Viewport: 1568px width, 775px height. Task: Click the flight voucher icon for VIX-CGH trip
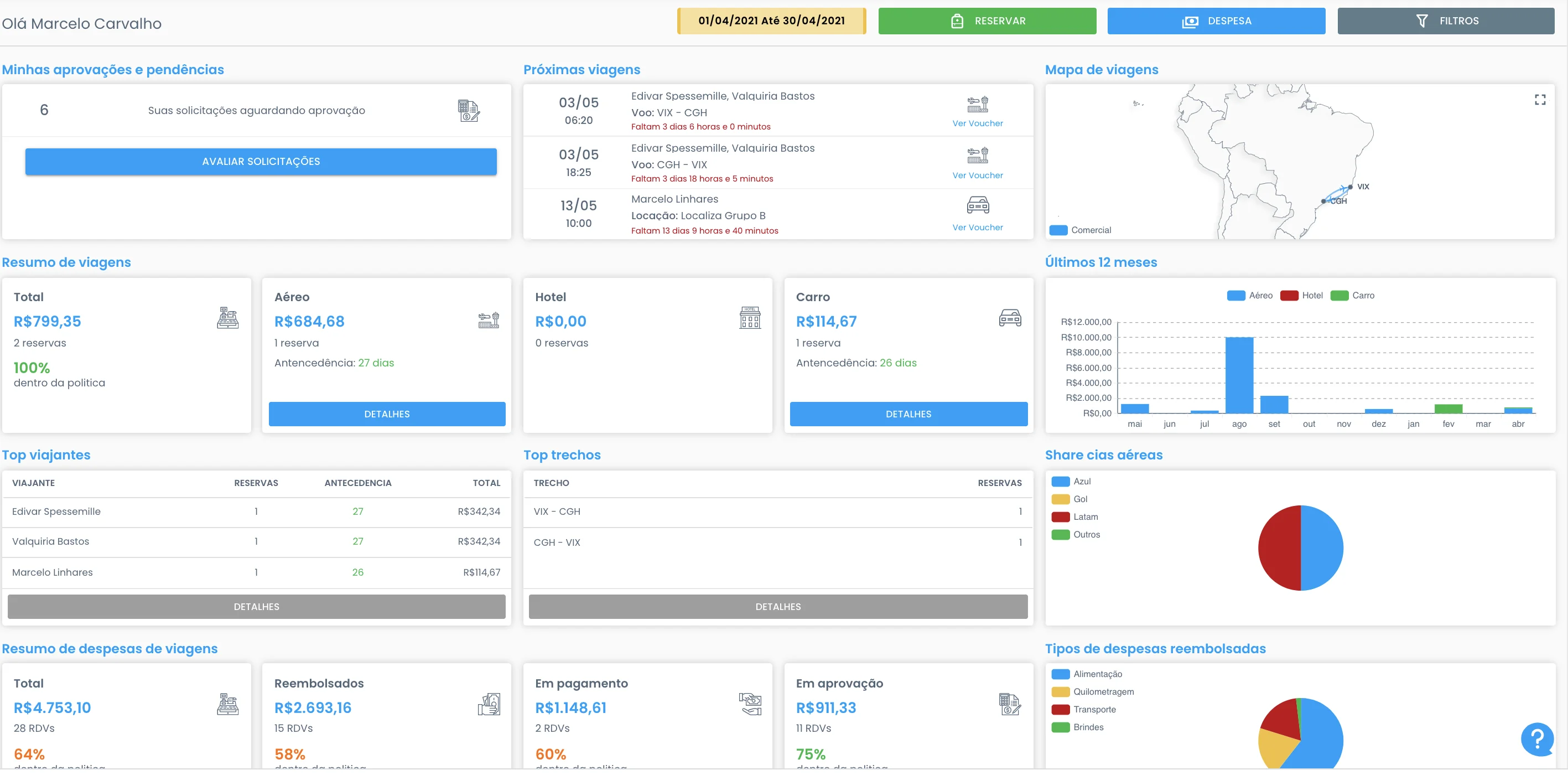coord(977,104)
